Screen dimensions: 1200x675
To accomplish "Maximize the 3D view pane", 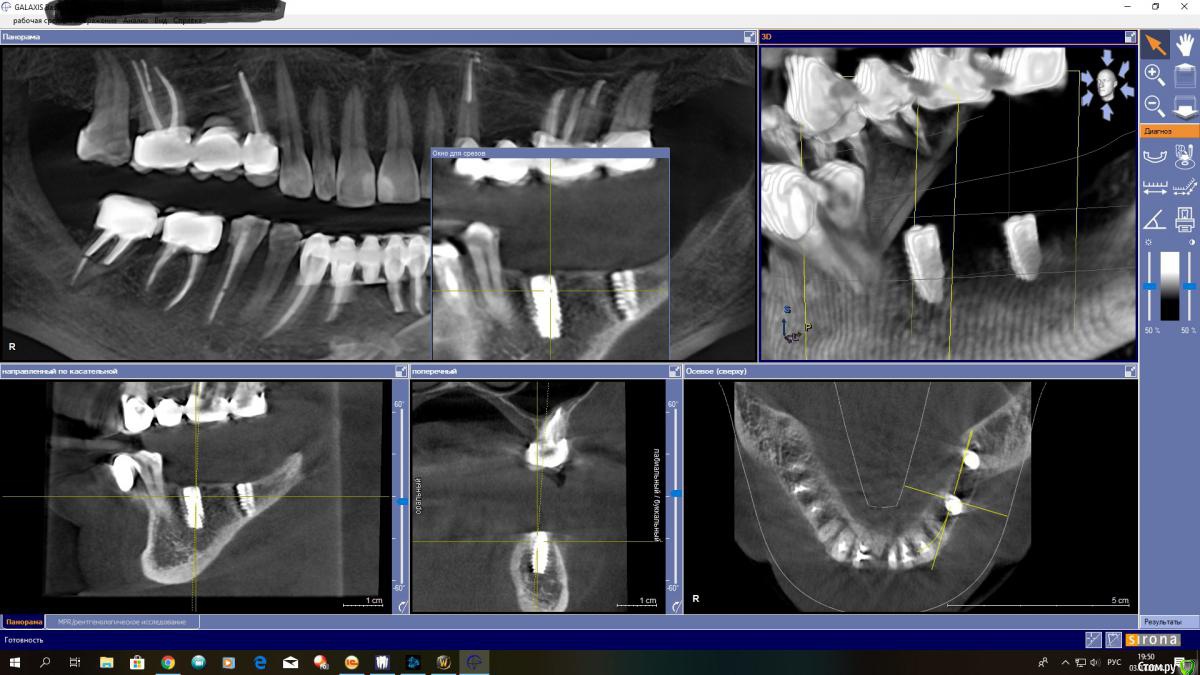I will [1130, 37].
